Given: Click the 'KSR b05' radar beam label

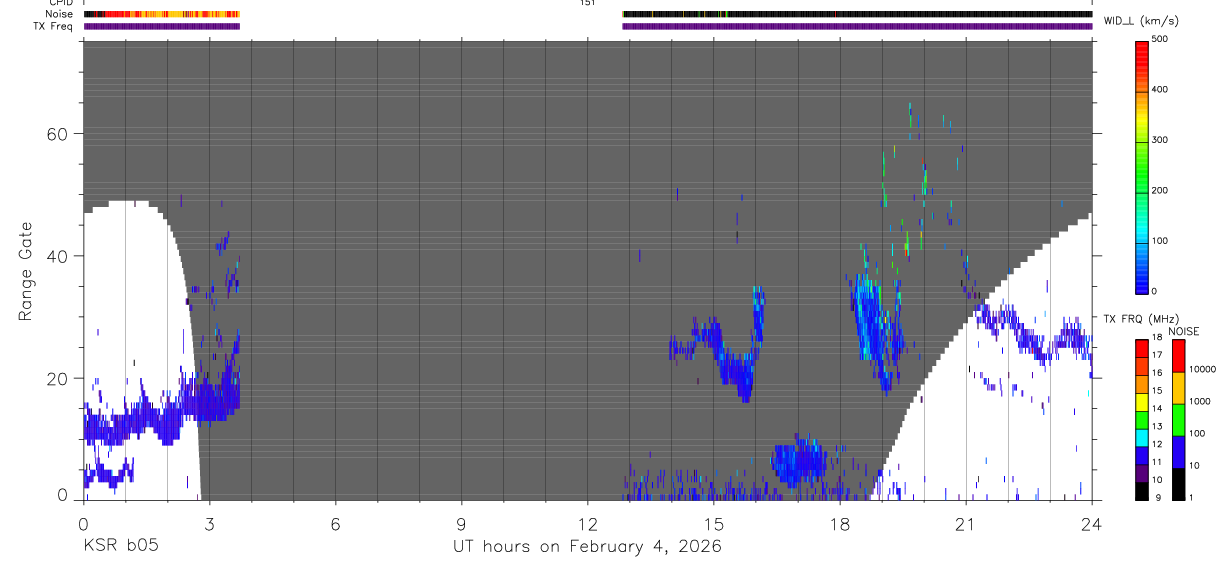Looking at the screenshot, I should coord(119,546).
